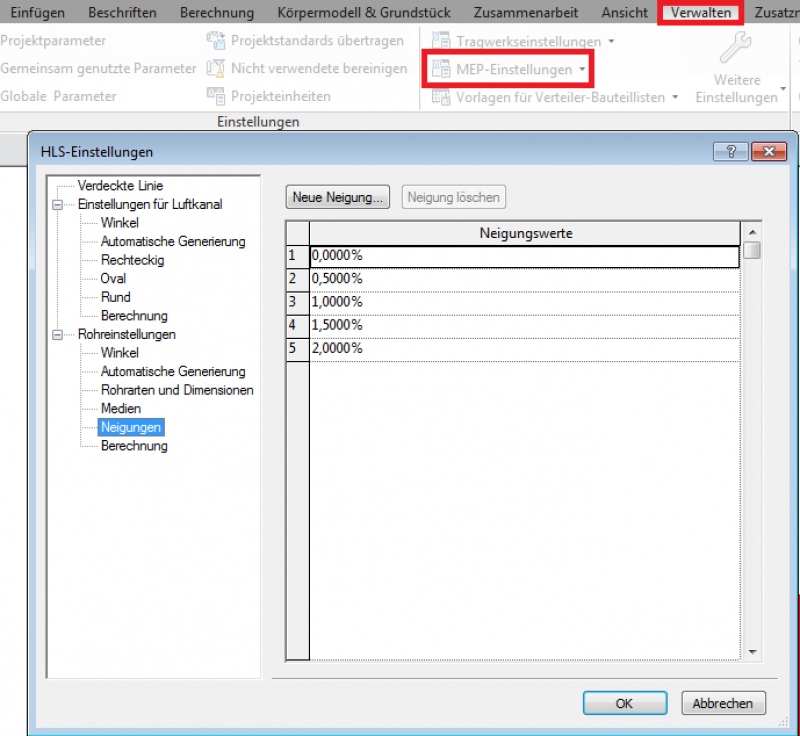This screenshot has height=736, width=800.
Task: Select the 1,0000% slope value cell
Action: (x=525, y=302)
